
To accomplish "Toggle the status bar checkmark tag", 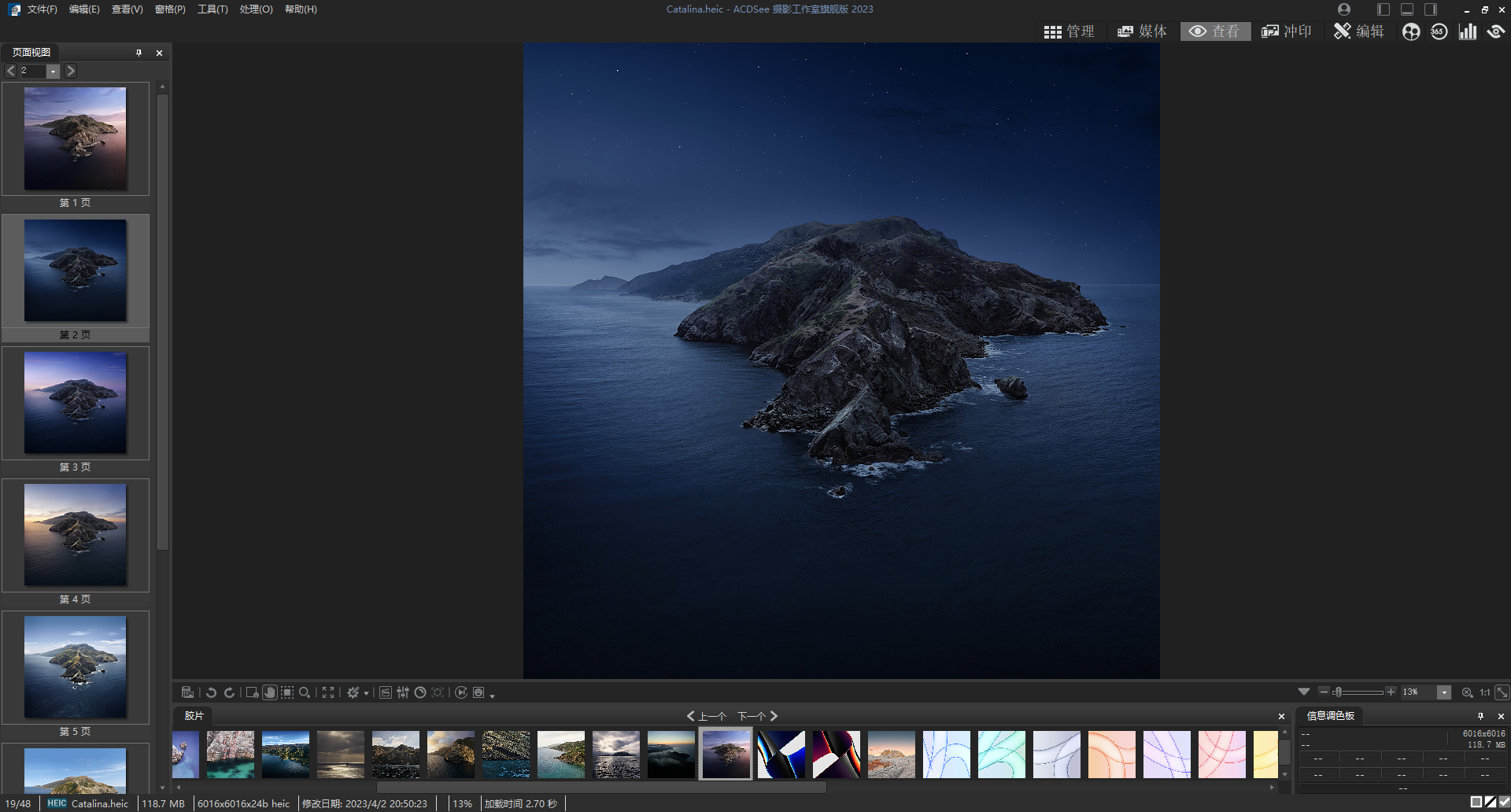I will 1504,803.
